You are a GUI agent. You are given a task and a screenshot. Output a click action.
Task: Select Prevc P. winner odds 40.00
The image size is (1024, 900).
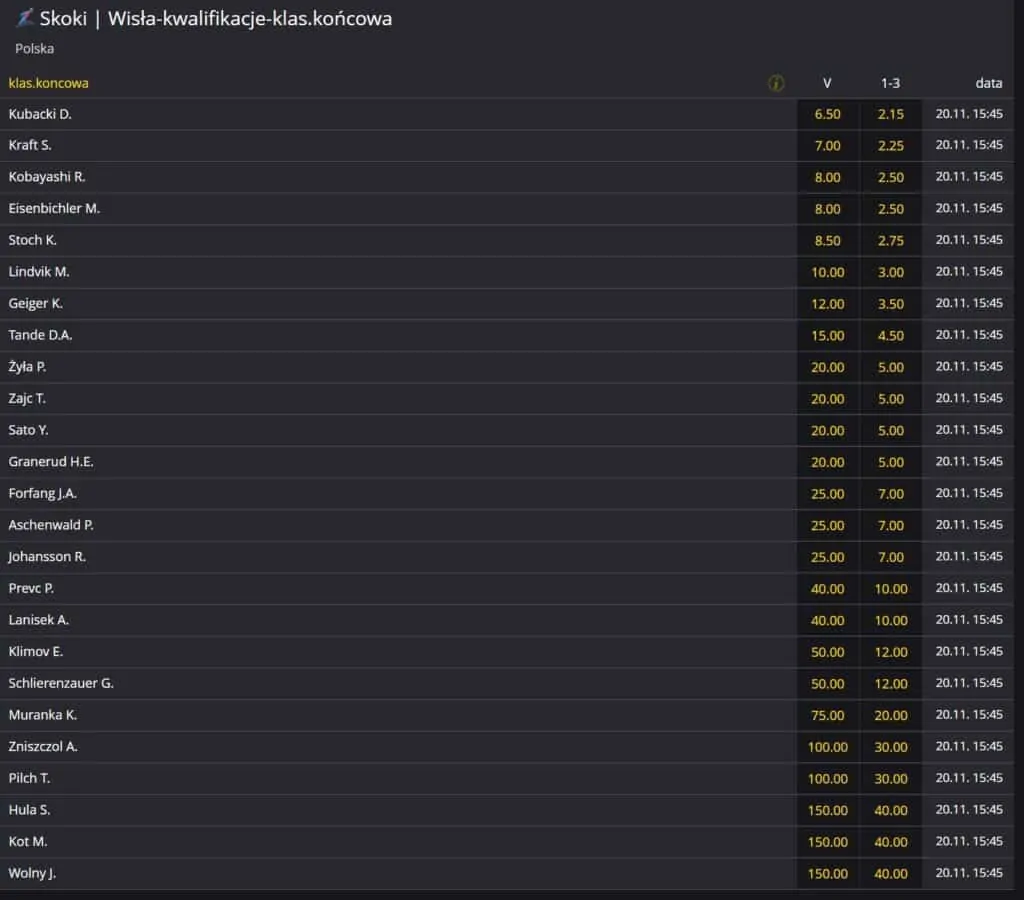coord(827,588)
